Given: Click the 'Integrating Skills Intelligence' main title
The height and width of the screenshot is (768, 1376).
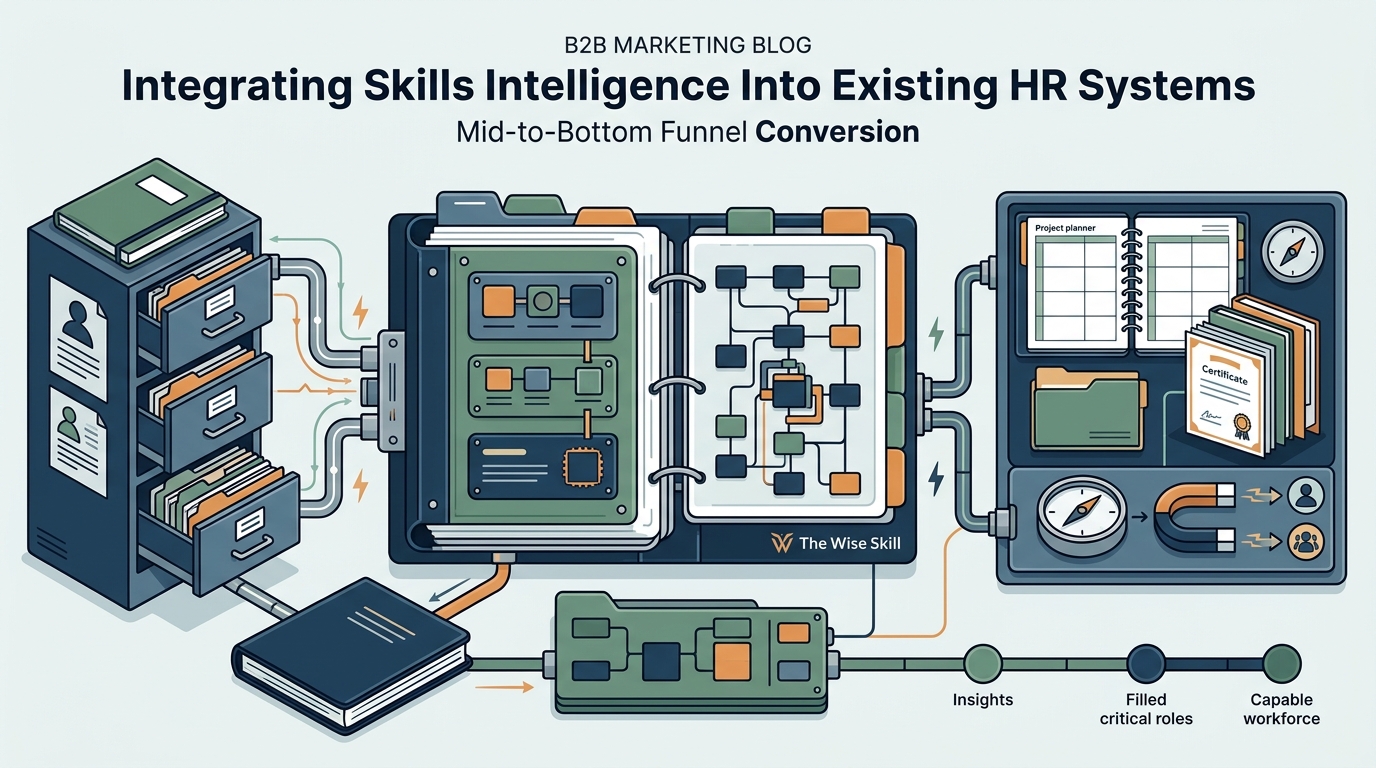Looking at the screenshot, I should 688,86.
